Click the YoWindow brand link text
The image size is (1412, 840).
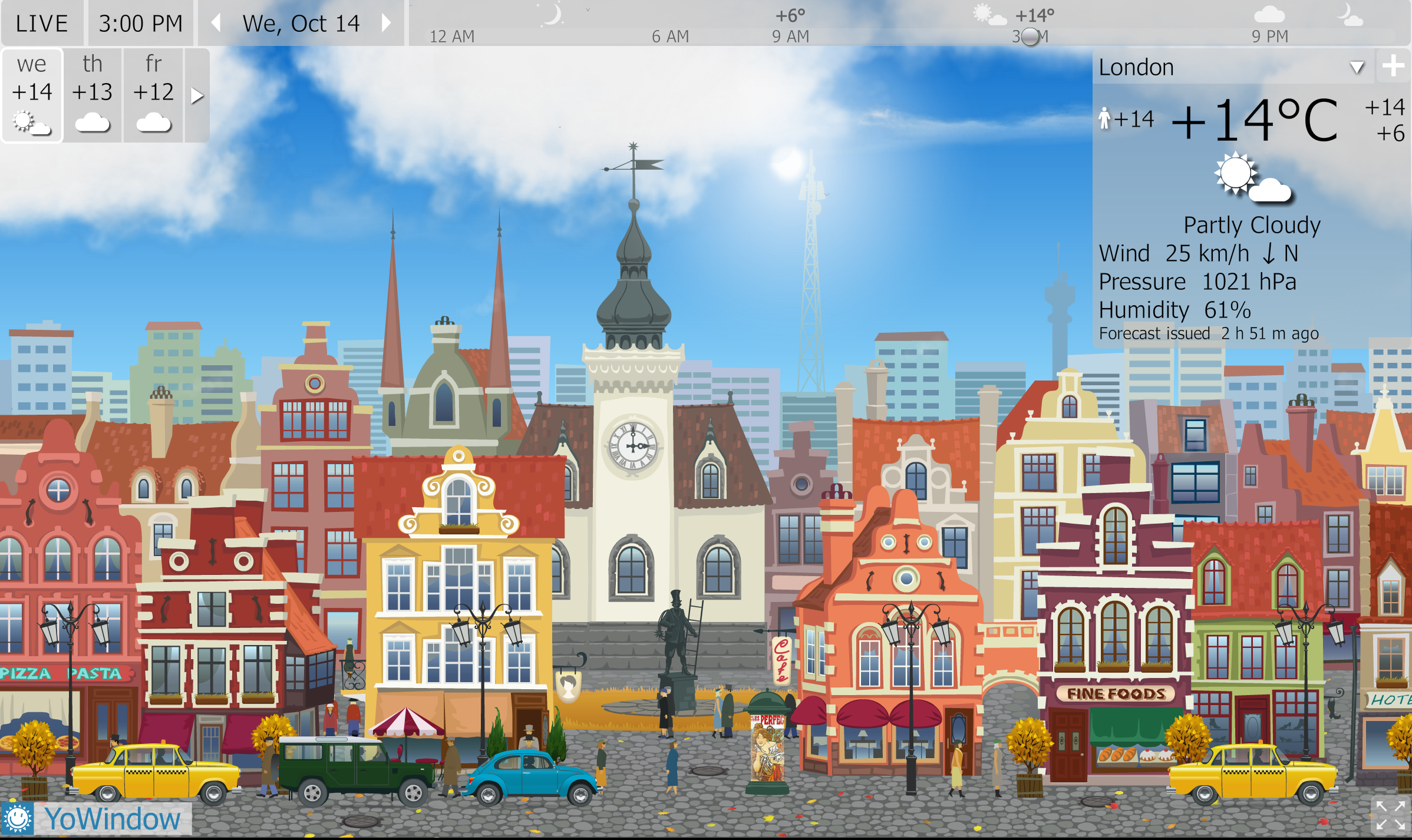click(113, 819)
